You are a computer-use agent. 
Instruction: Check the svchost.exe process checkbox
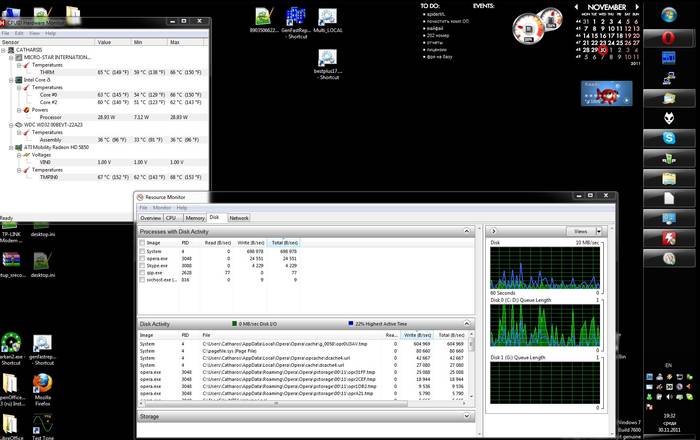(x=142, y=280)
